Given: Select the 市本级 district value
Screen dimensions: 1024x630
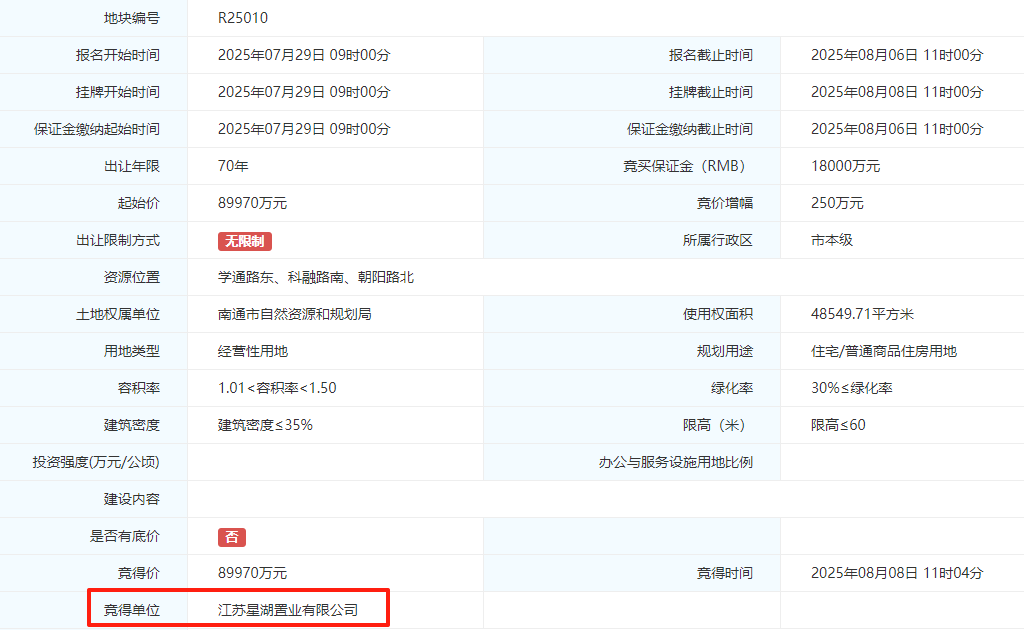Looking at the screenshot, I should [x=831, y=240].
